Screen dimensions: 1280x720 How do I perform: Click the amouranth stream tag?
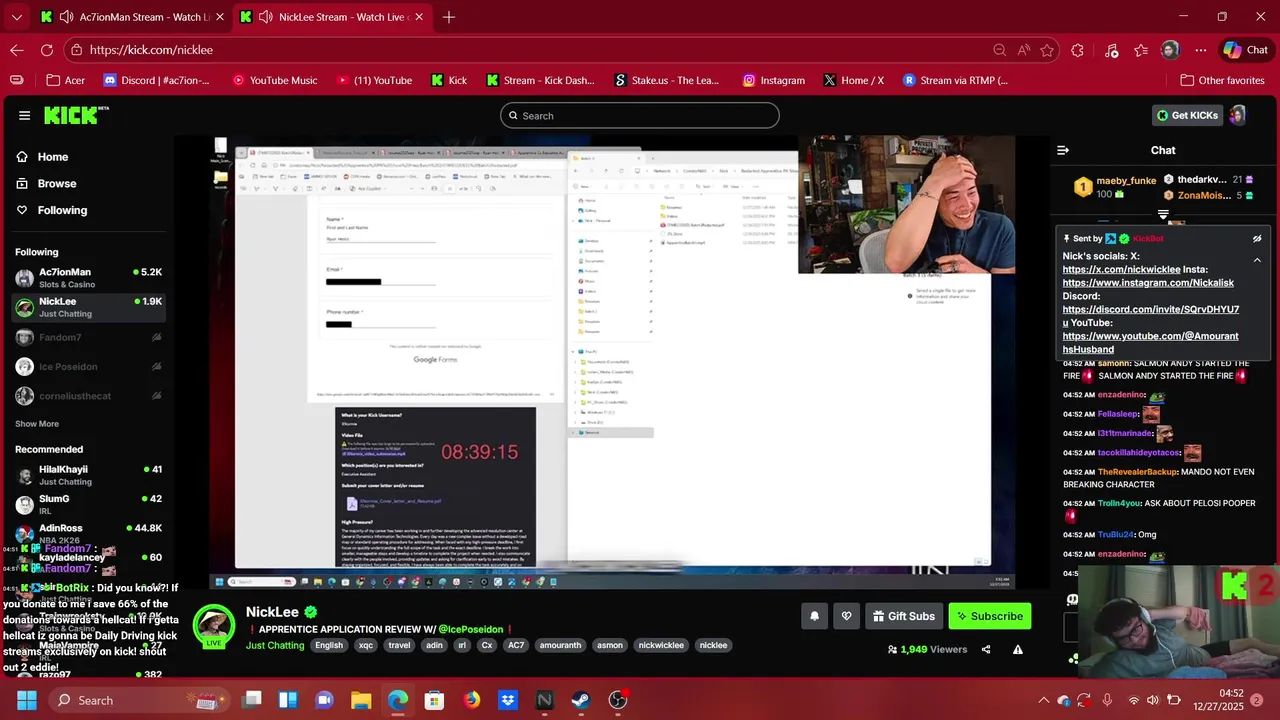(x=560, y=645)
